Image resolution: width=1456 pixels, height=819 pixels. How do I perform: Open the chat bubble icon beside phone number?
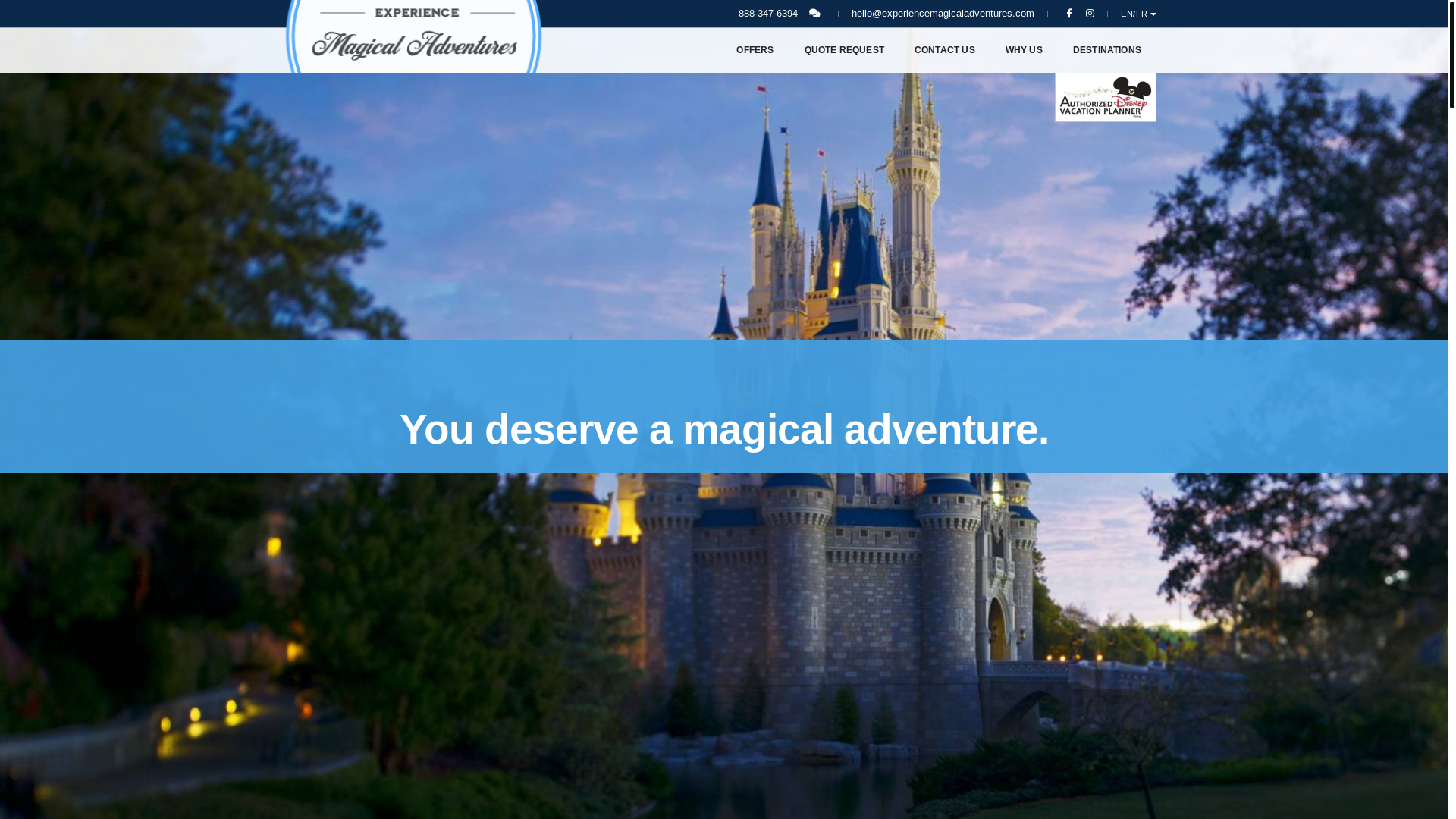point(814,14)
